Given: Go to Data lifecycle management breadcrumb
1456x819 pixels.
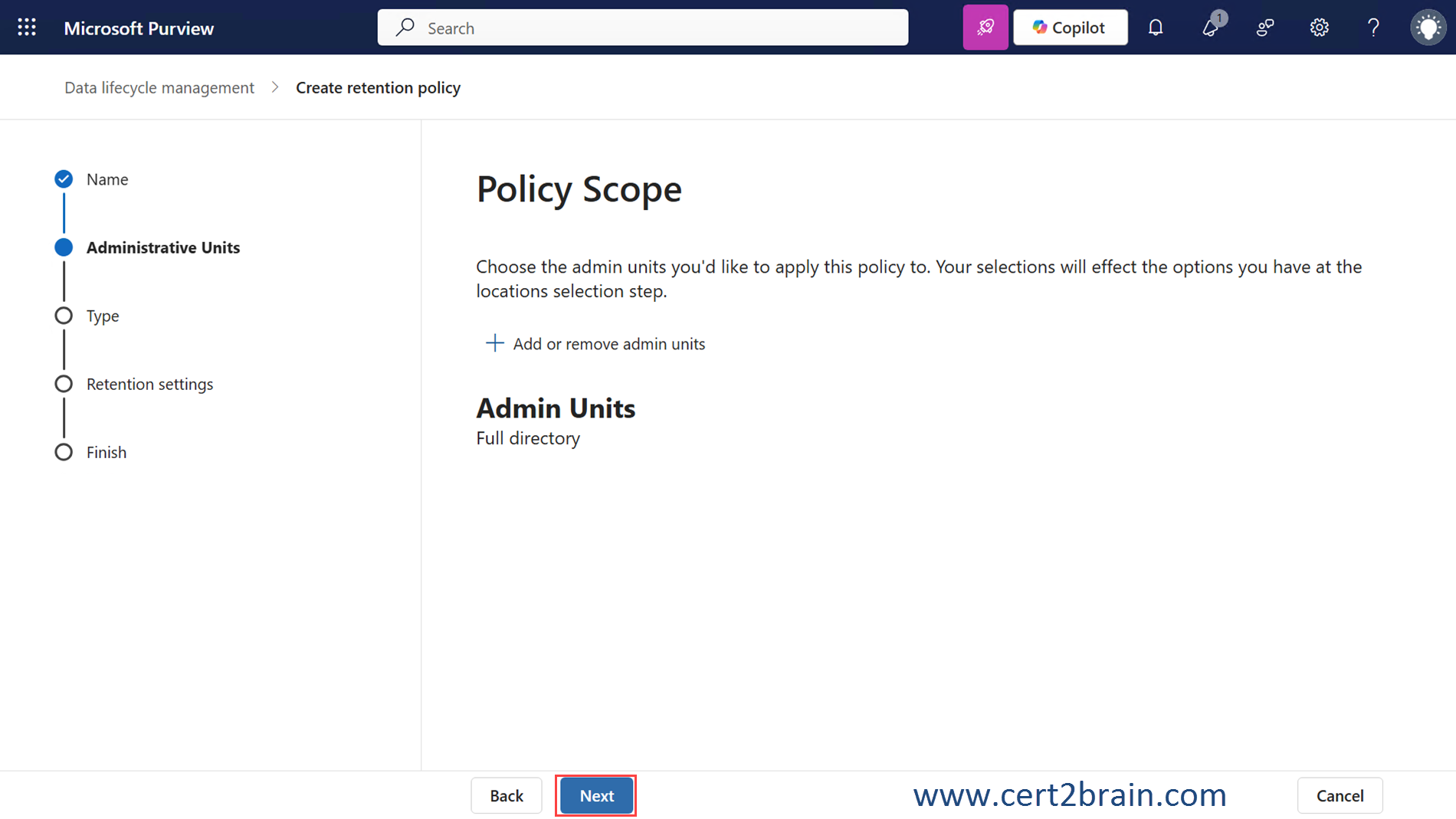Looking at the screenshot, I should [159, 87].
